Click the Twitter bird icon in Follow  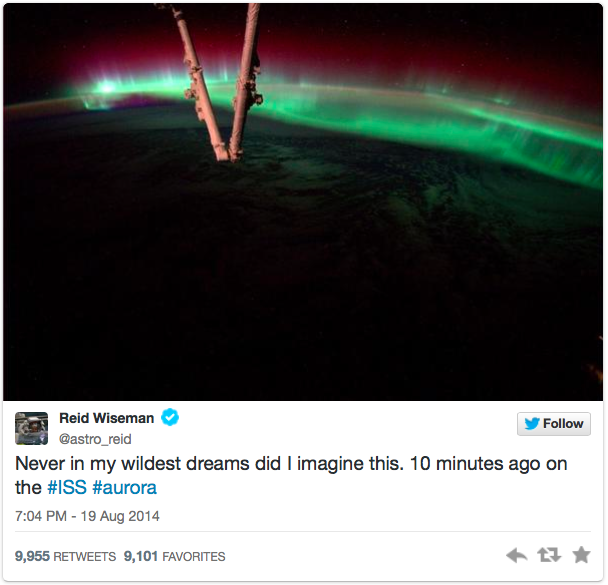(x=532, y=424)
